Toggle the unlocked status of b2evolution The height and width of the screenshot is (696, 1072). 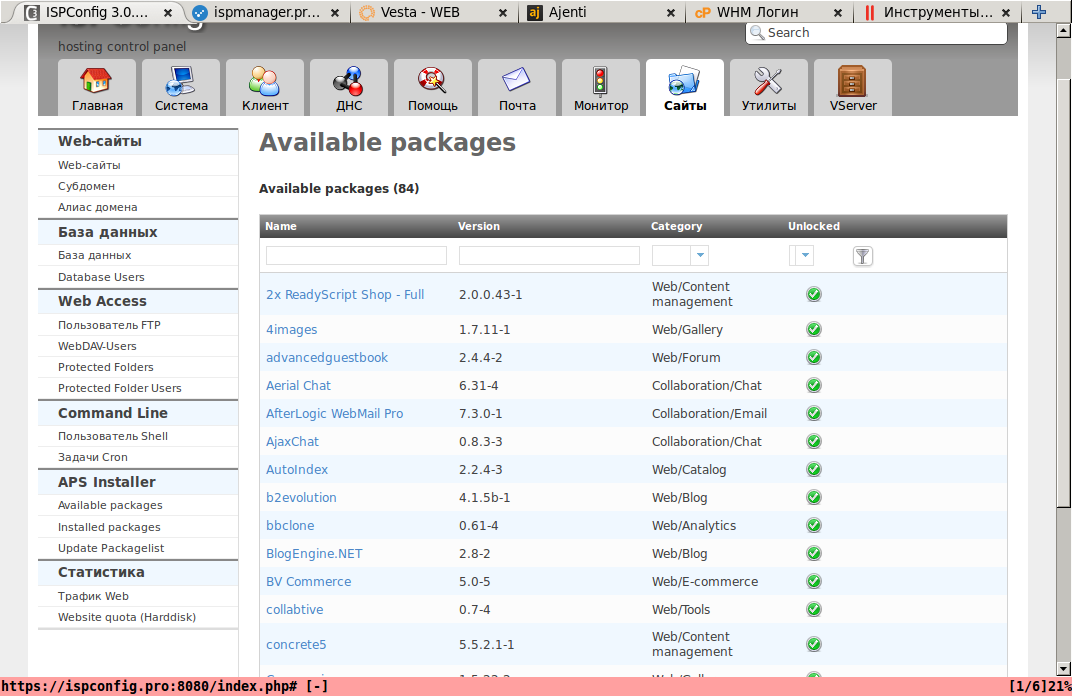coord(813,497)
